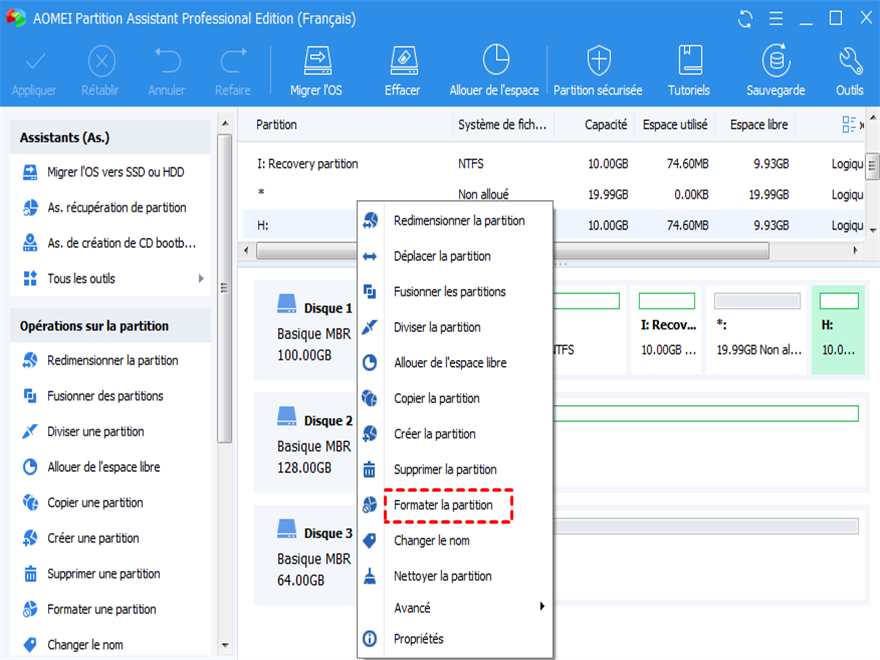Click the Rétablir toolbar icon
This screenshot has height=660, width=880.
[x=101, y=61]
